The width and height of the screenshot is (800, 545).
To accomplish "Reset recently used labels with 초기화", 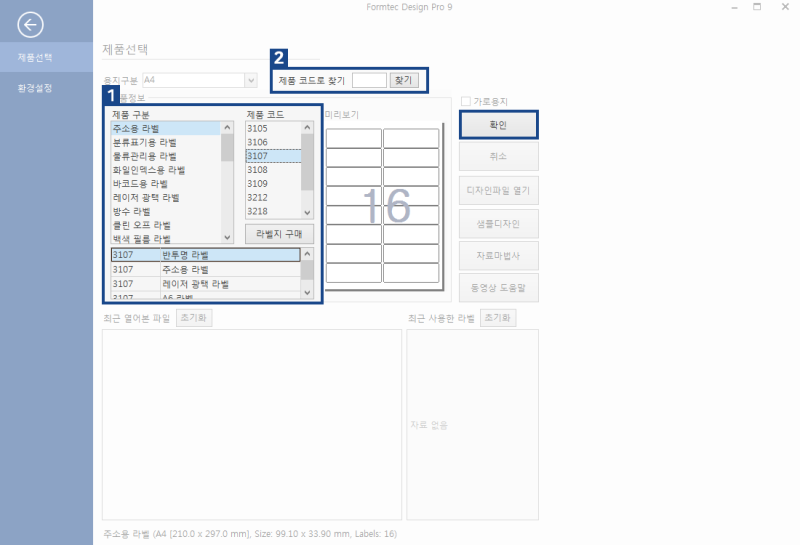I will coord(498,317).
